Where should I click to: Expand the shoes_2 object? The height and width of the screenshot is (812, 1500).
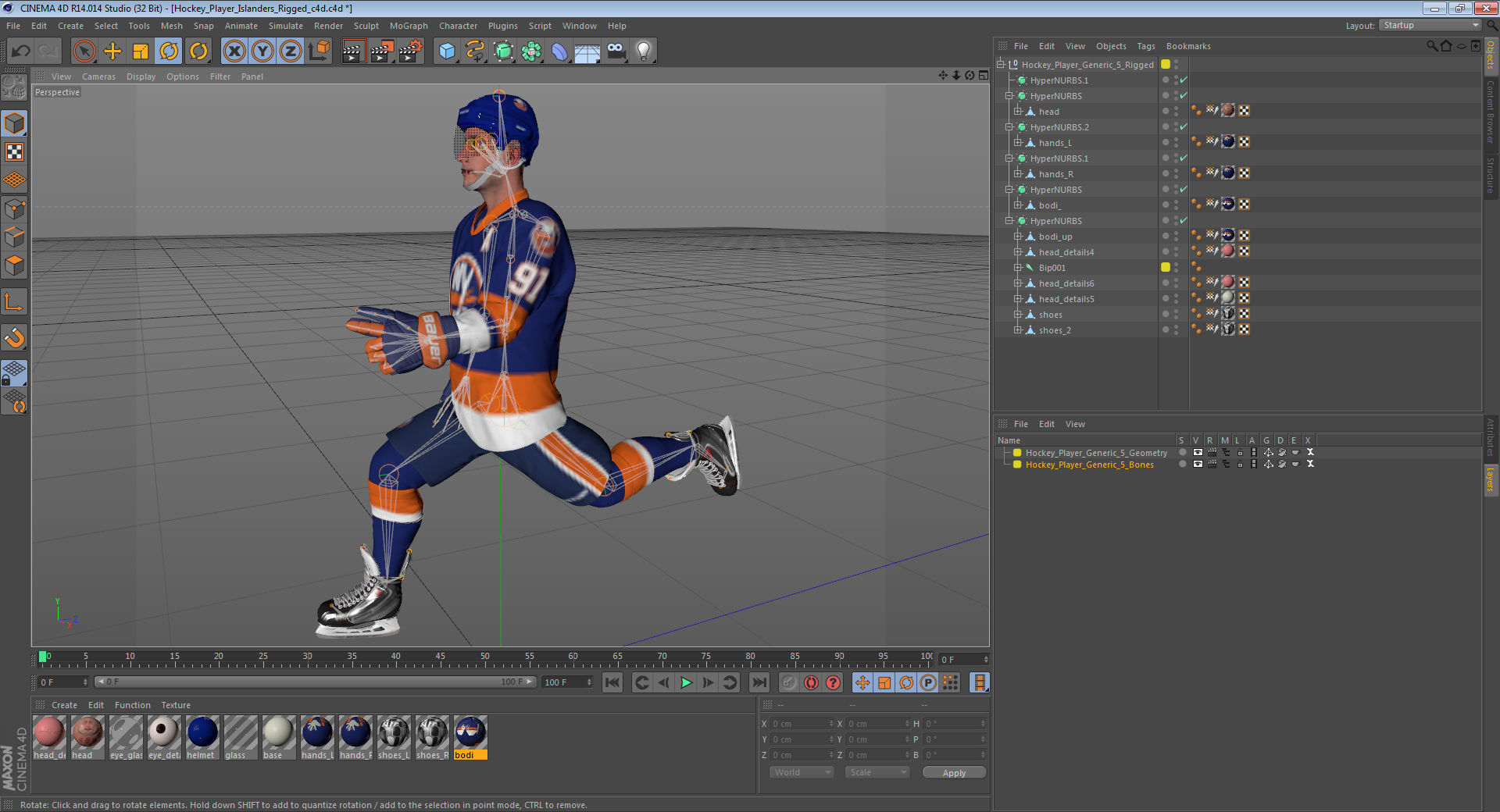tap(1018, 330)
